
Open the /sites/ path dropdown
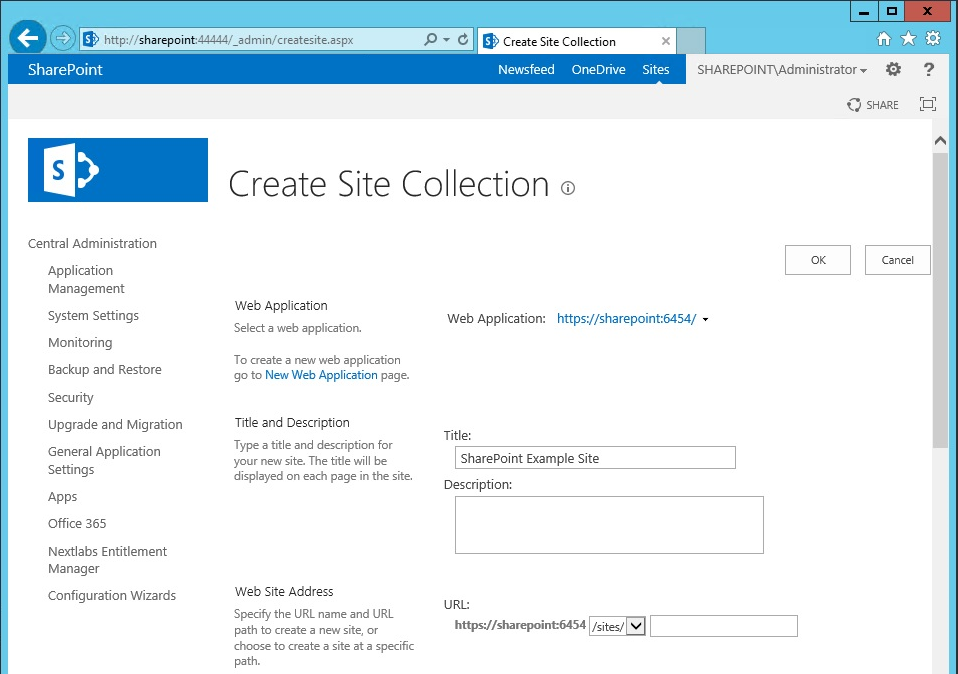(617, 626)
